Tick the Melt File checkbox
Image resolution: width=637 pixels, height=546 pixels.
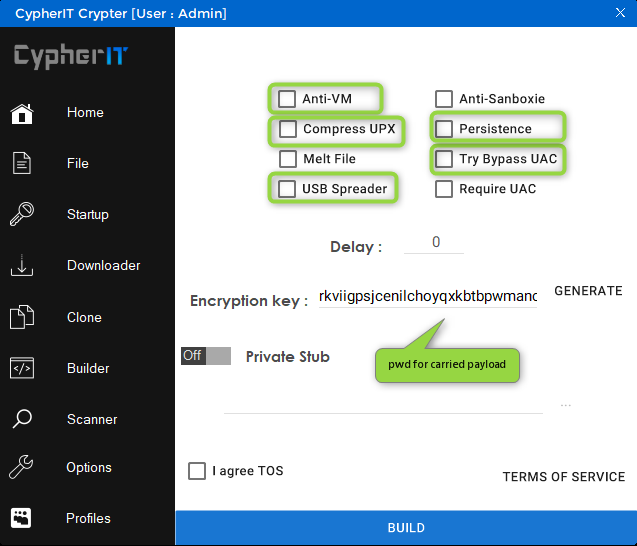(288, 159)
